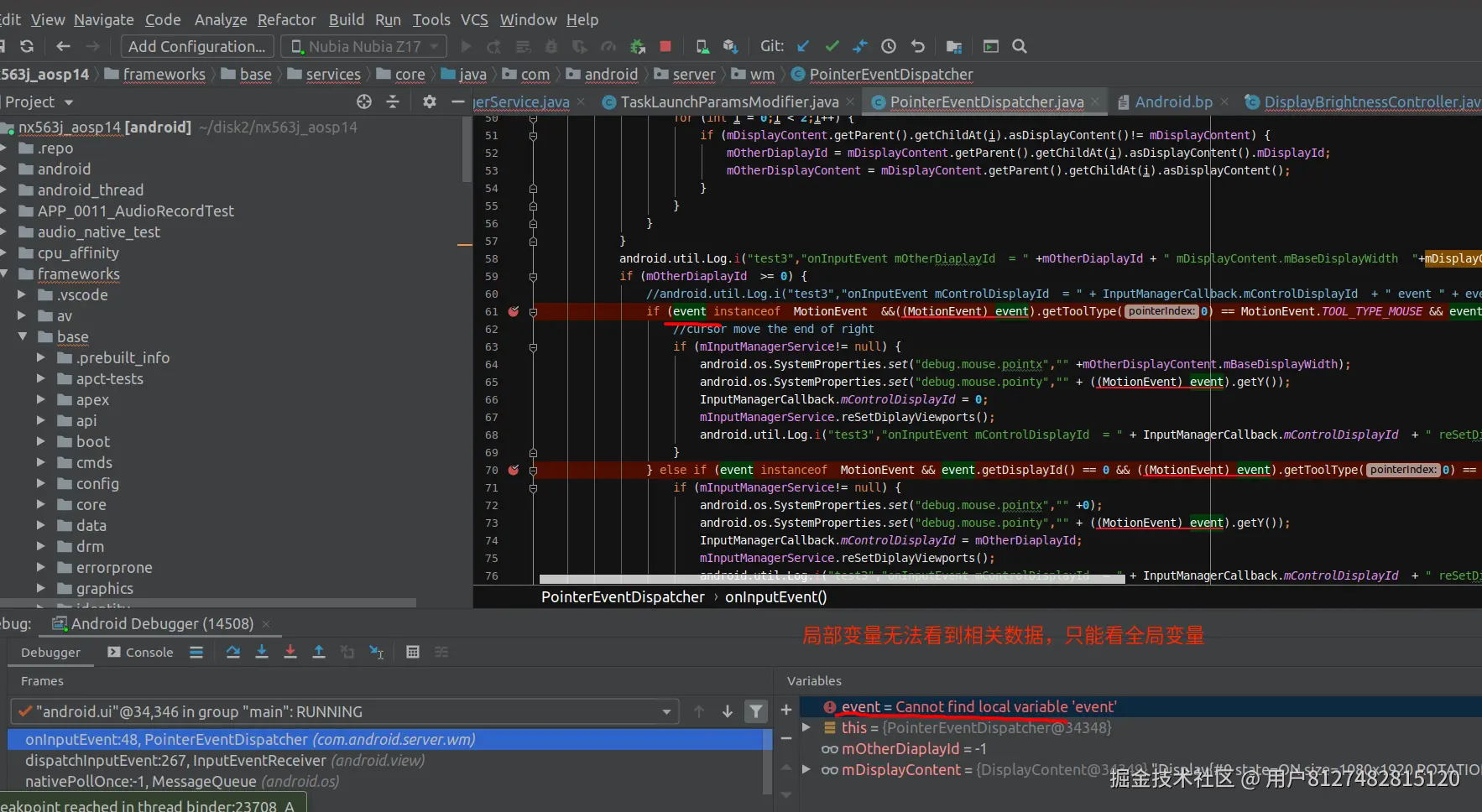This screenshot has height=812, width=1482.
Task: Click the Add Configuration button
Action: point(196,46)
